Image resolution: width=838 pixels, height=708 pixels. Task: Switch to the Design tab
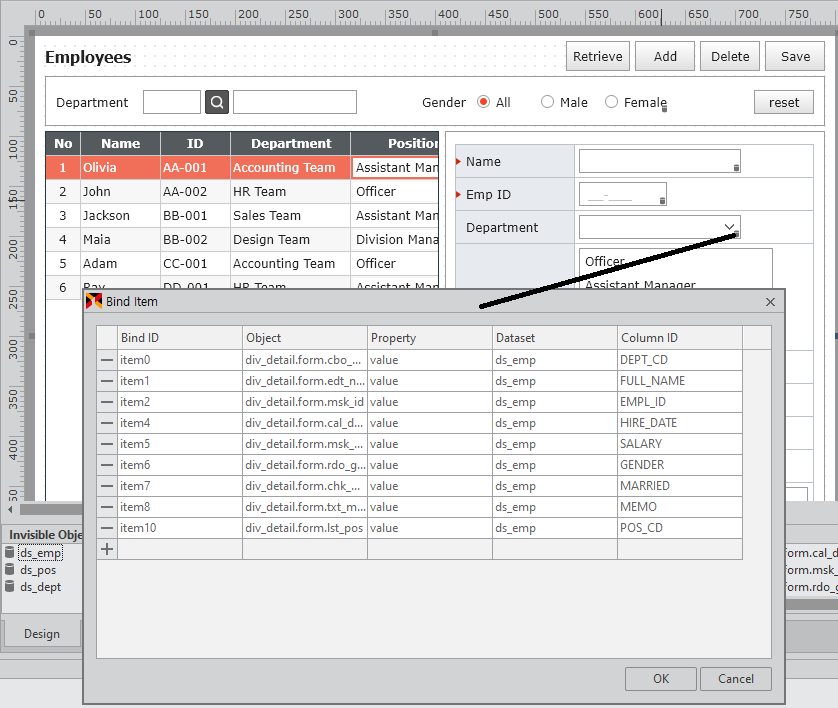coord(42,633)
